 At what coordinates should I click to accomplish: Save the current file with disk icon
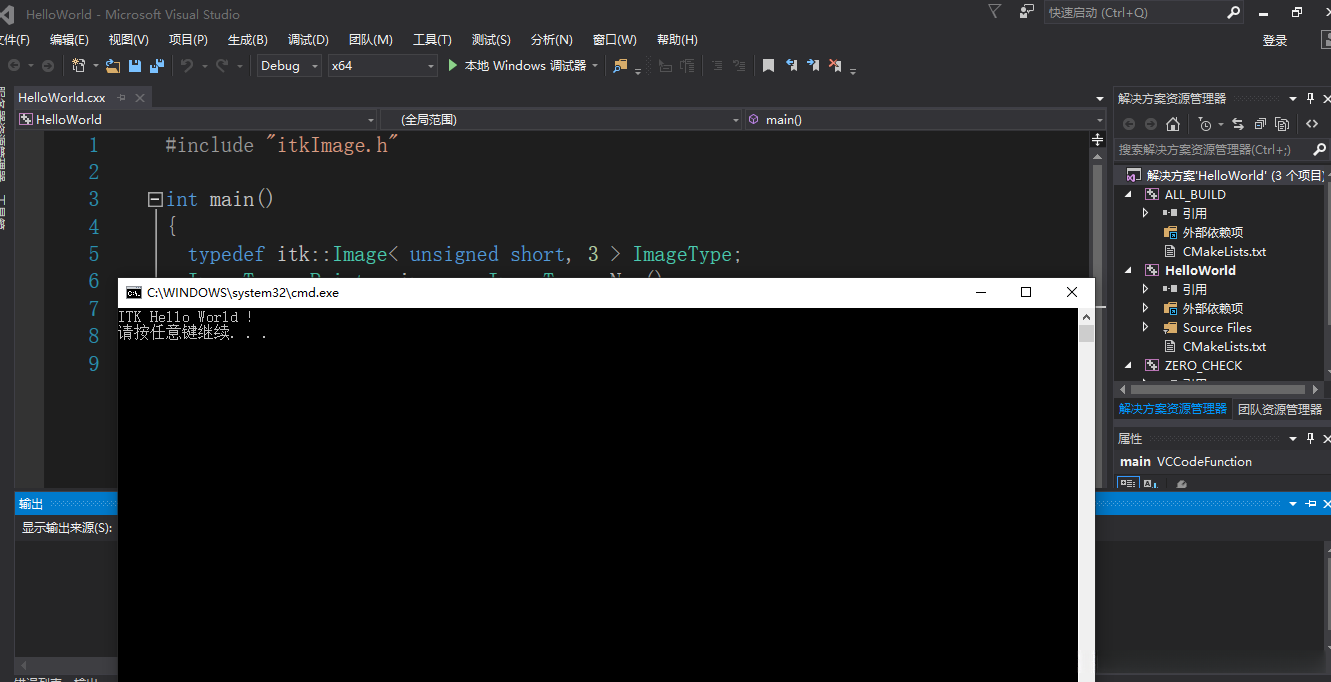point(135,66)
